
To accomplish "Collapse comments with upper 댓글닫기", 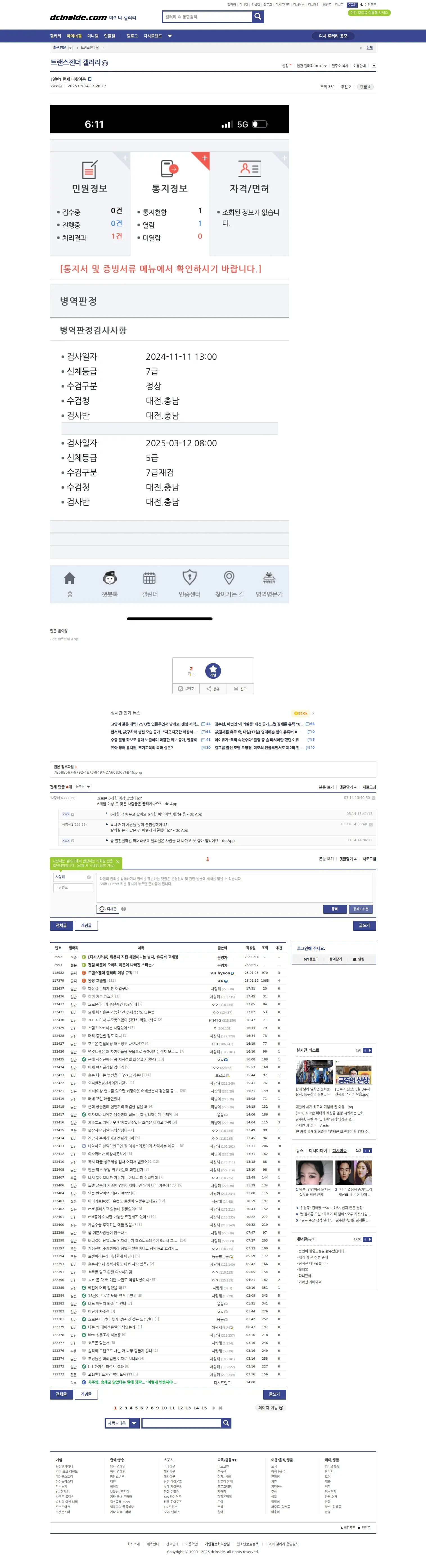I will click(348, 787).
